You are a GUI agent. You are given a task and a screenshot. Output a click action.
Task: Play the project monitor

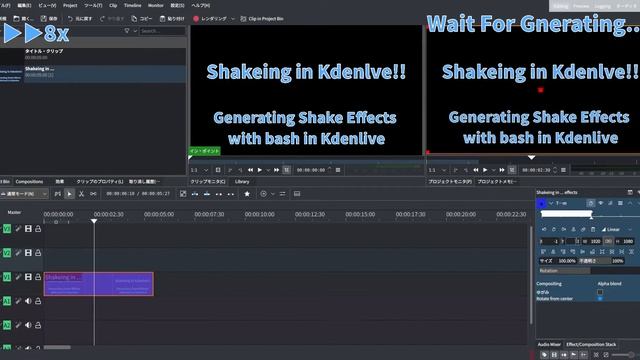pyautogui.click(x=485, y=170)
